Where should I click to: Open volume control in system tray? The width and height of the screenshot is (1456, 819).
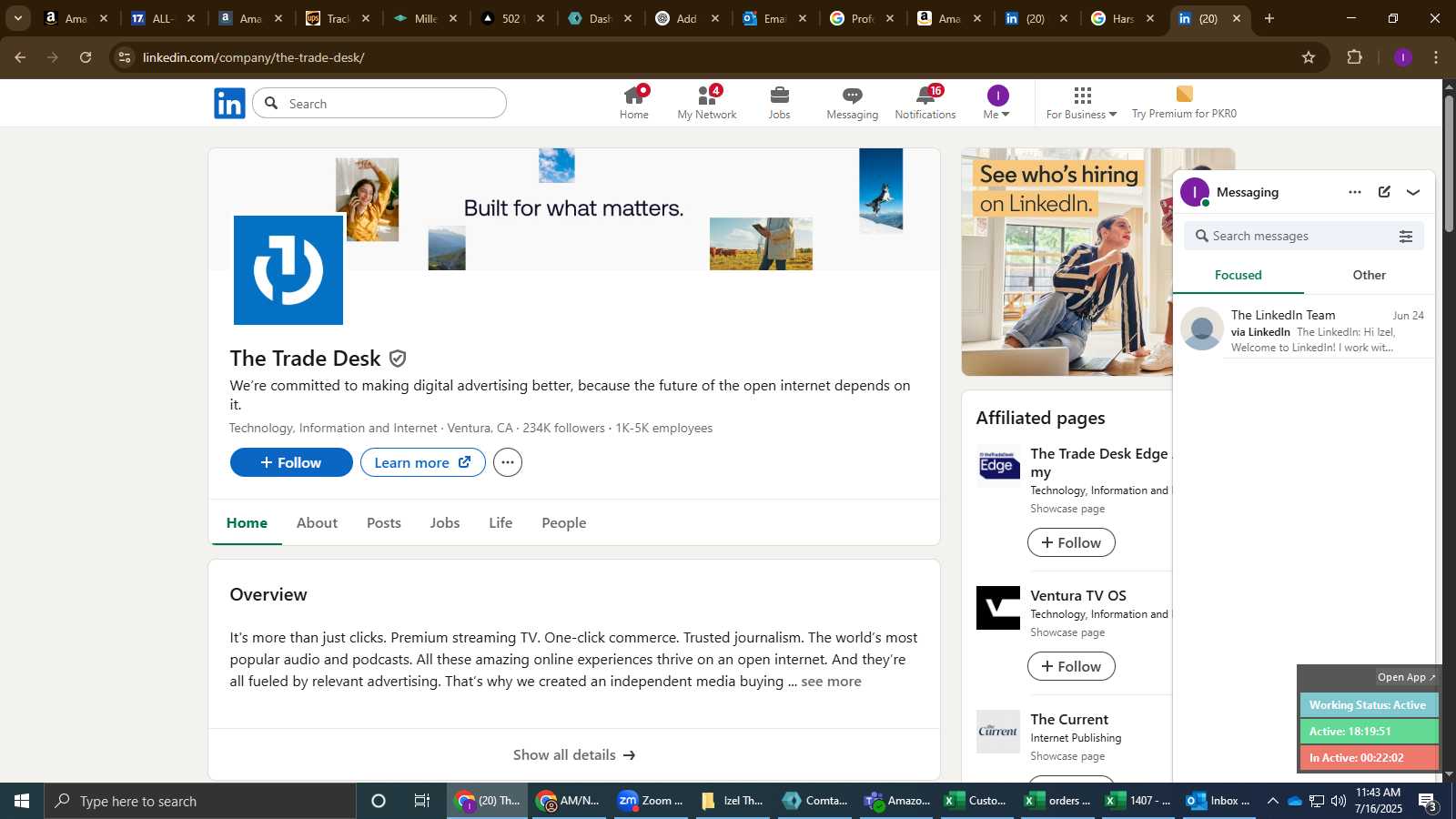[1339, 801]
